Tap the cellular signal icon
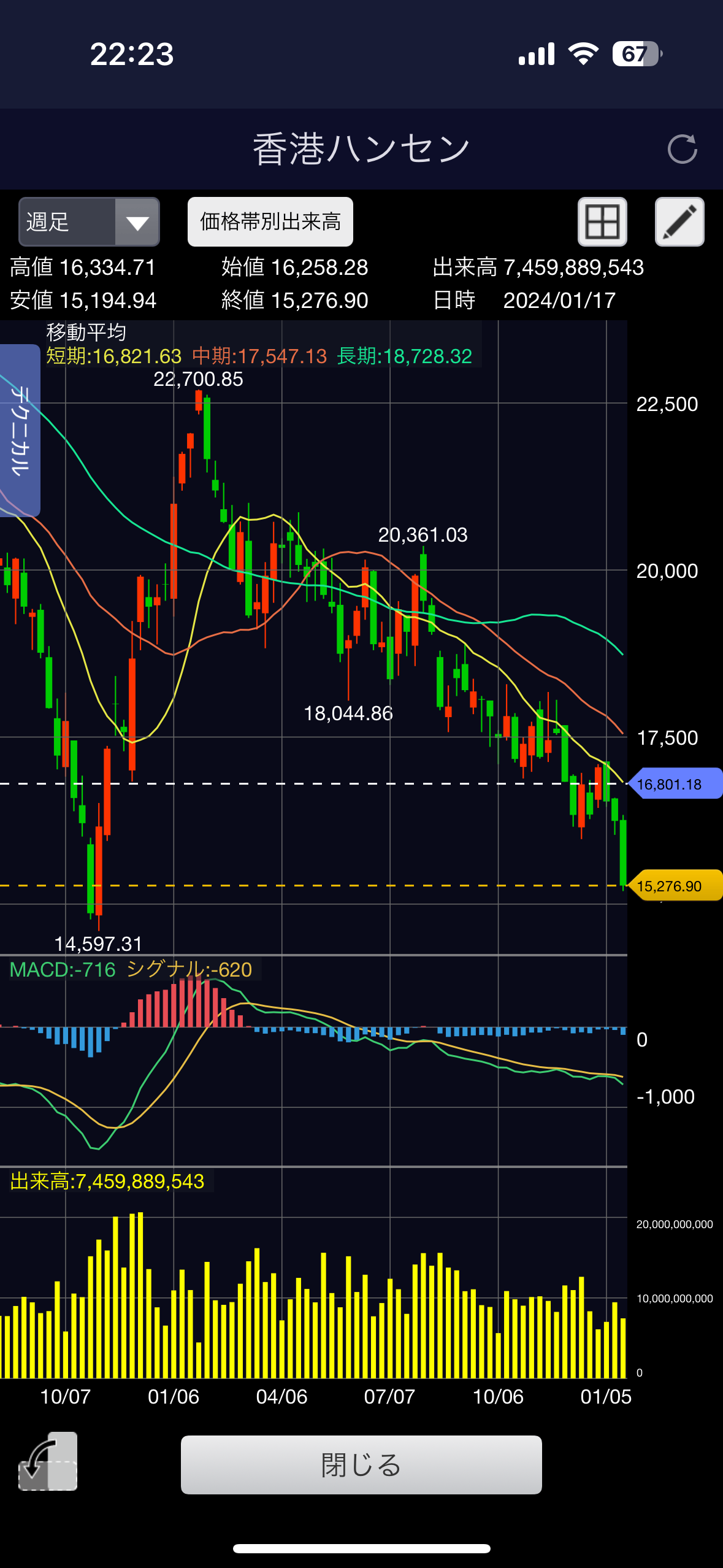 tap(537, 54)
